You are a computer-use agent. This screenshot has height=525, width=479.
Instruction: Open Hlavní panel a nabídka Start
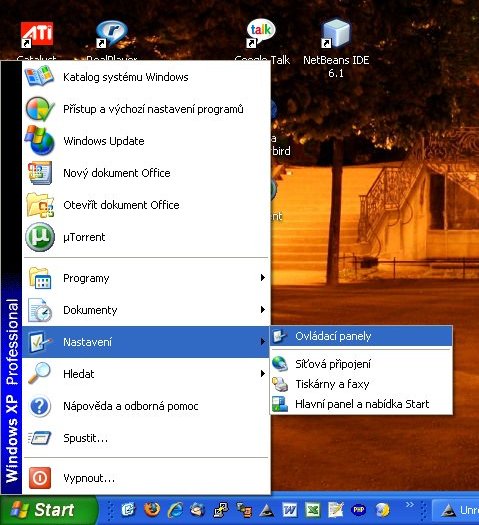361,404
